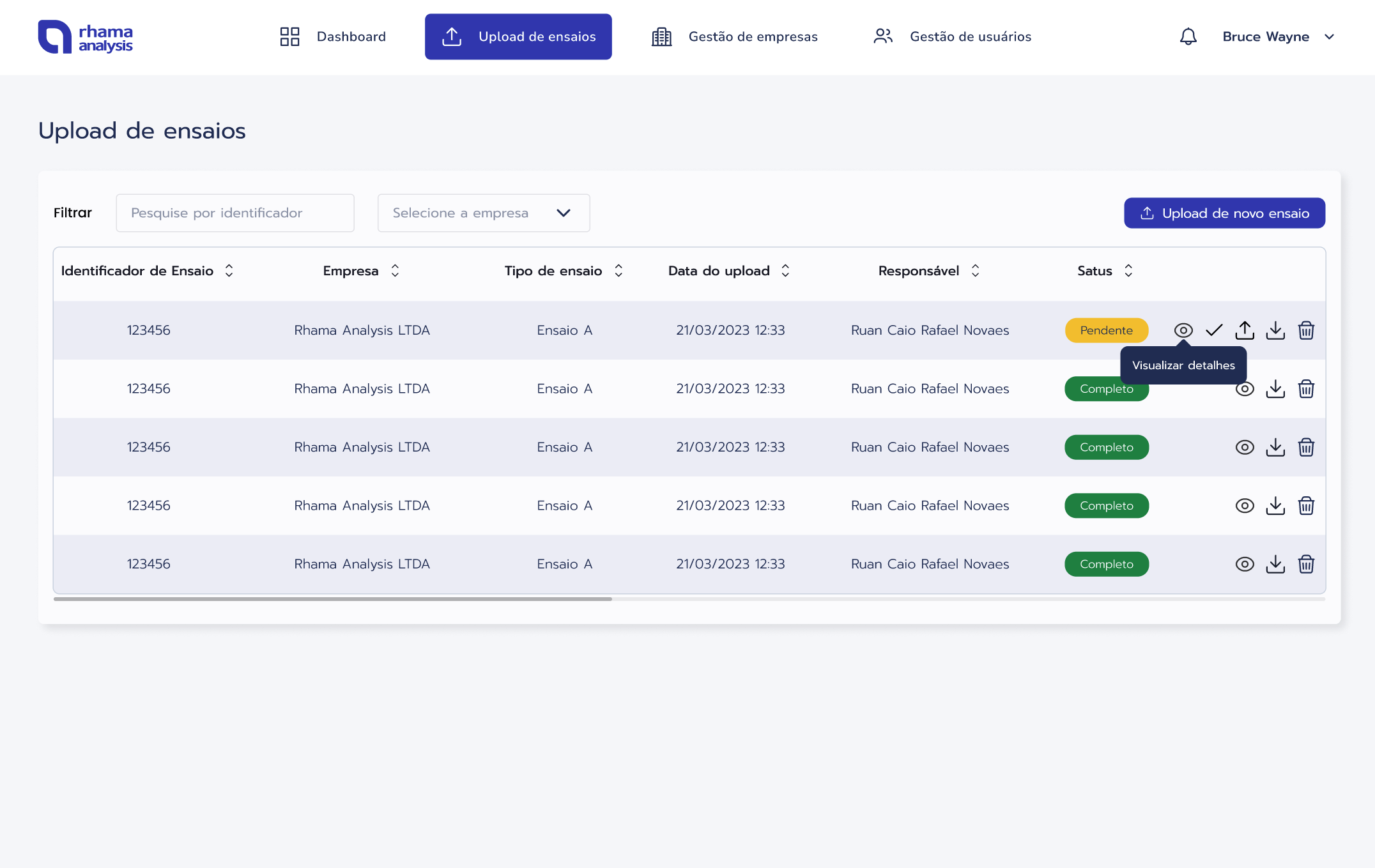Click the Pendente status badge
The image size is (1375, 868).
pos(1106,330)
